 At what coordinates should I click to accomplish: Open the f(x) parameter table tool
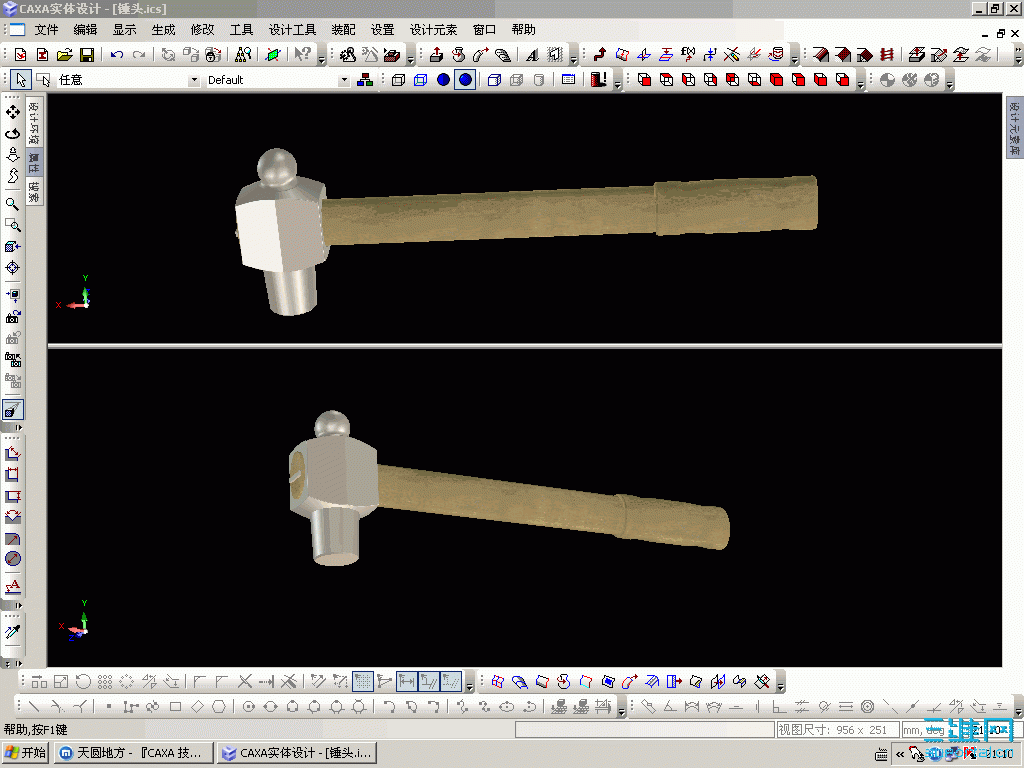[x=688, y=54]
